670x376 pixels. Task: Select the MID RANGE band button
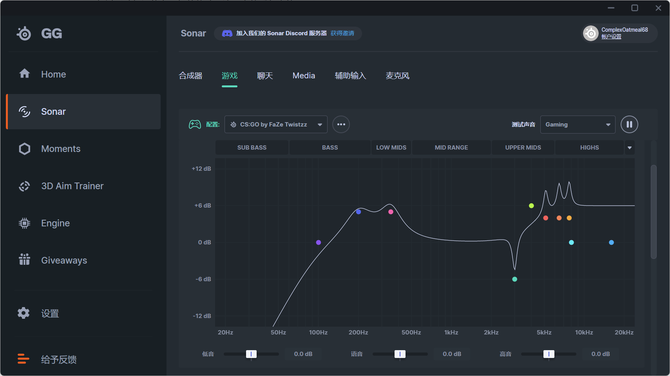(x=451, y=147)
